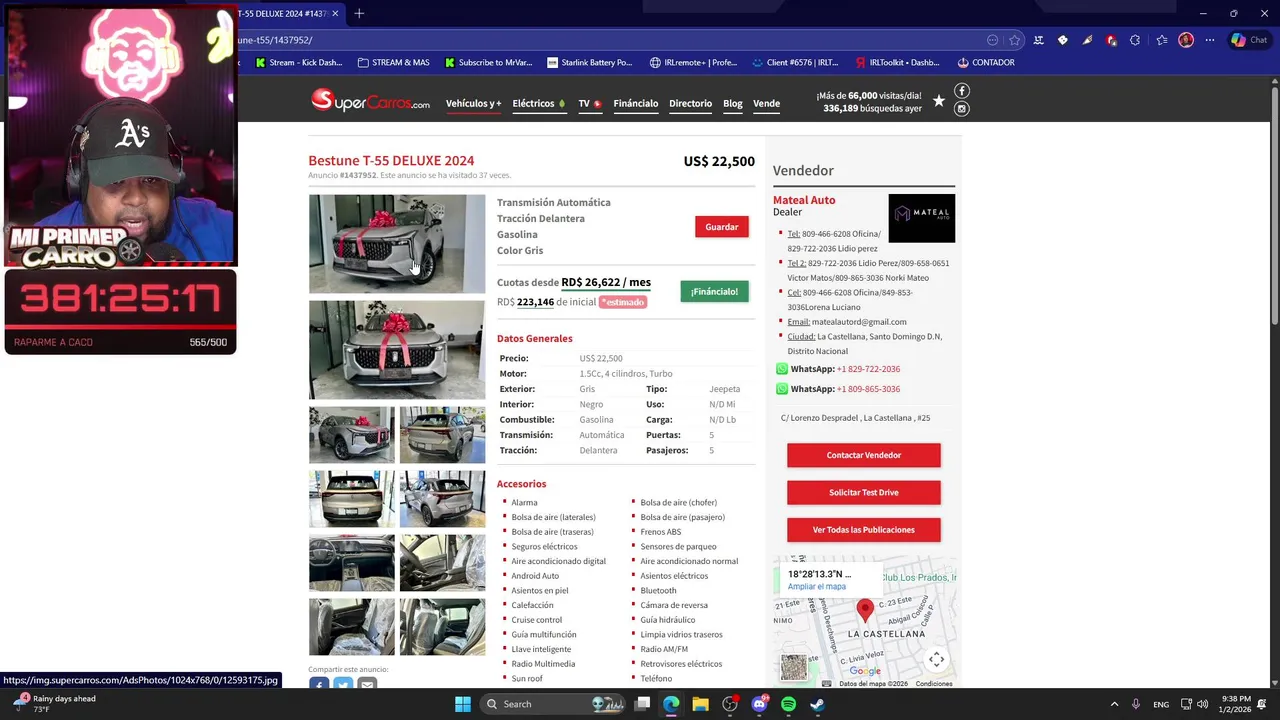Click the Guardar button
Viewport: 1280px width, 720px height.
722,227
